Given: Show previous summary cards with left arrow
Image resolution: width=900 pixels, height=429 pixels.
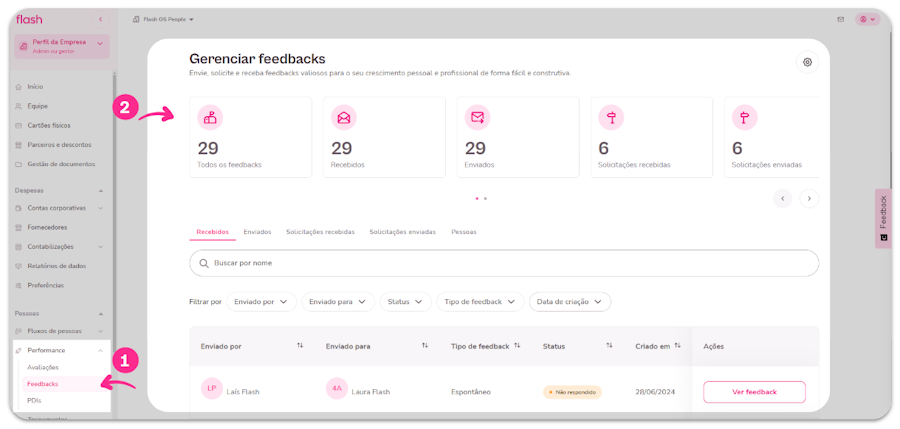Looking at the screenshot, I should click(782, 198).
